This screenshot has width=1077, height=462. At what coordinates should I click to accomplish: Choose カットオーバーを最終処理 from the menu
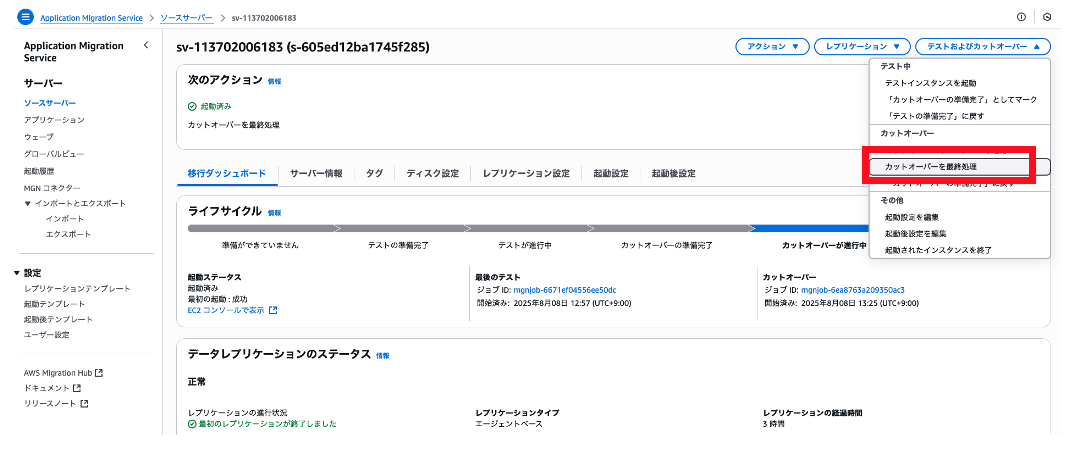click(960, 167)
